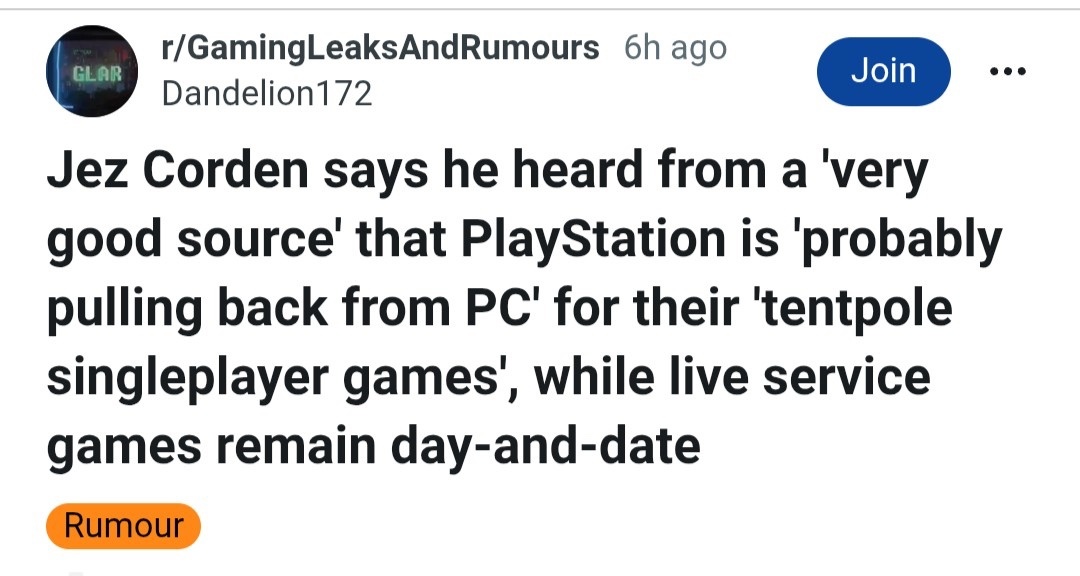Click the word 'PlayStation' in the title
This screenshot has height=576, width=1080.
coord(548,241)
